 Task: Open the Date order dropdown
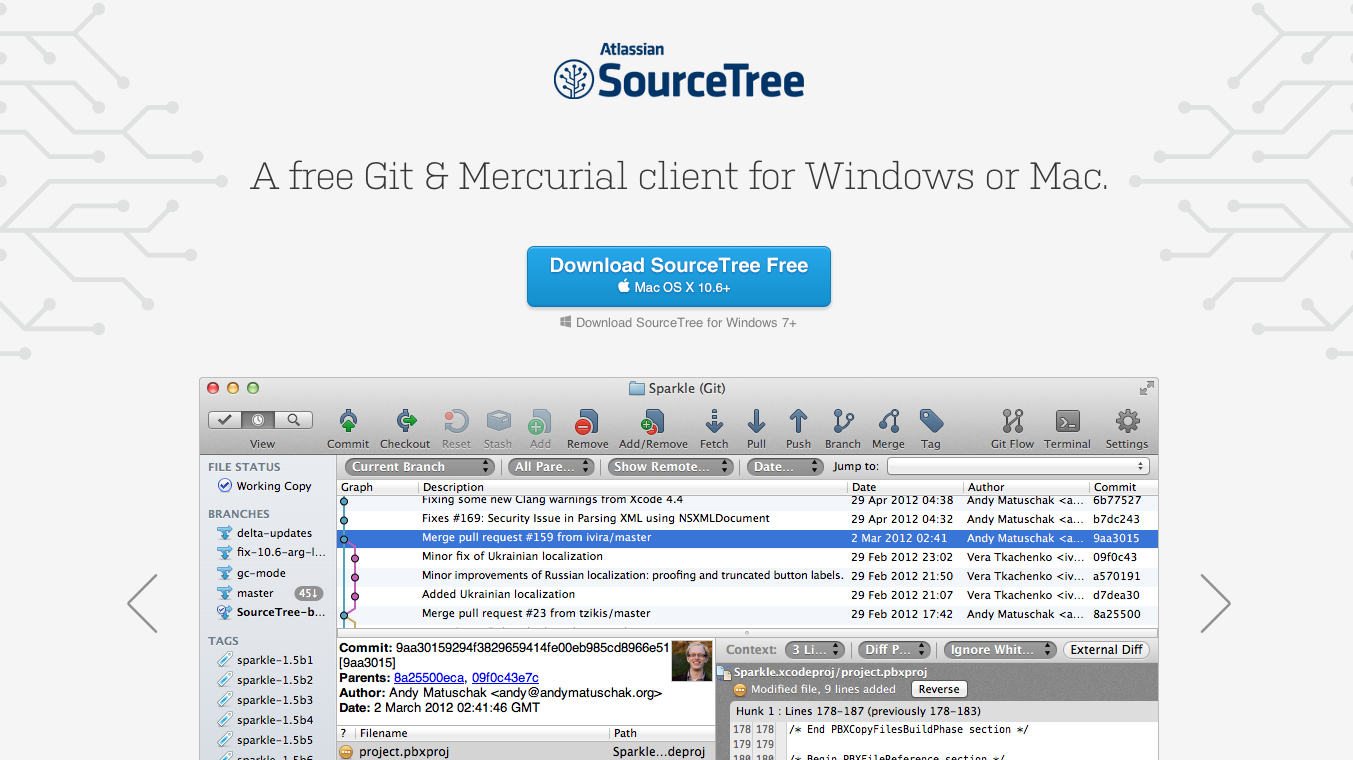(x=785, y=467)
